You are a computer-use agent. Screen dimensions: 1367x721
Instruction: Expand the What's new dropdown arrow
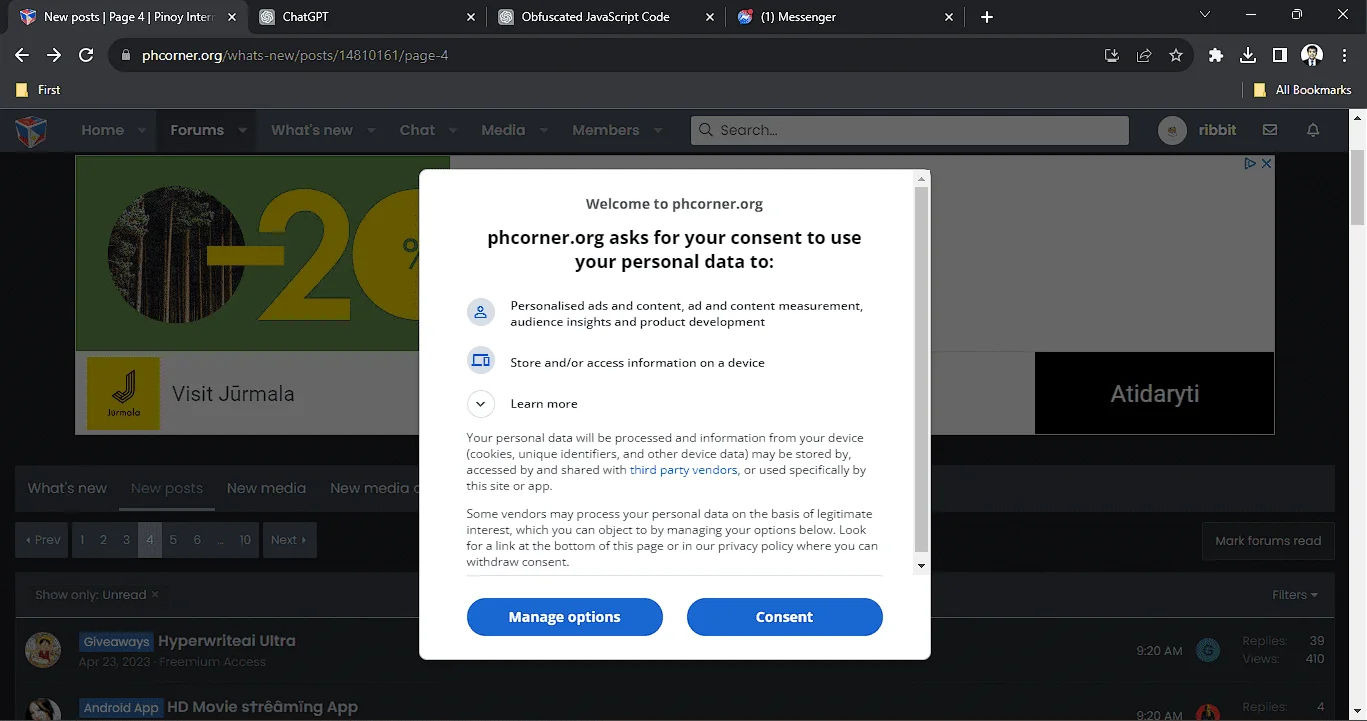pos(371,130)
